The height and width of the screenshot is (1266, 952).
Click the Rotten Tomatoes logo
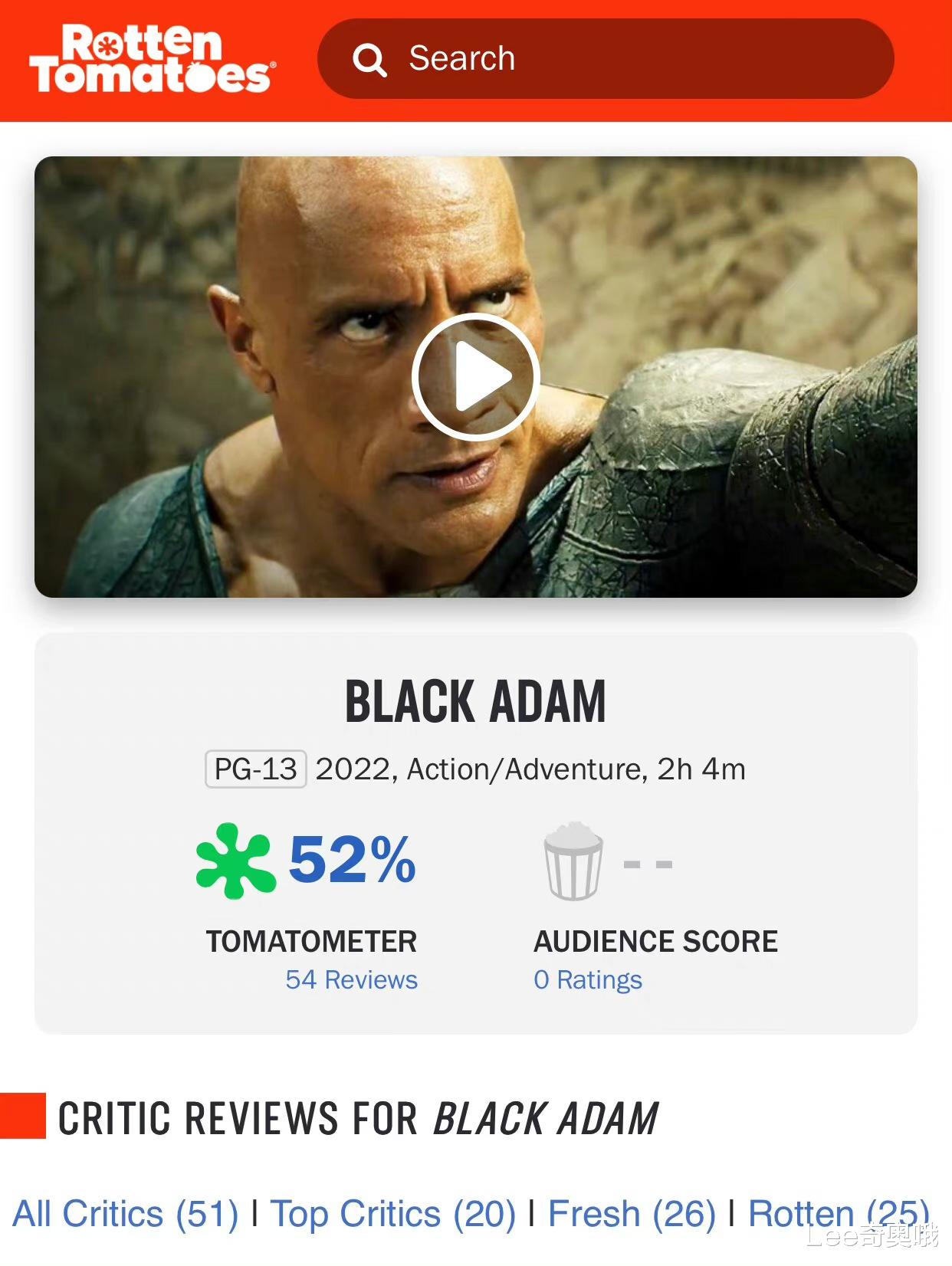pos(153,59)
